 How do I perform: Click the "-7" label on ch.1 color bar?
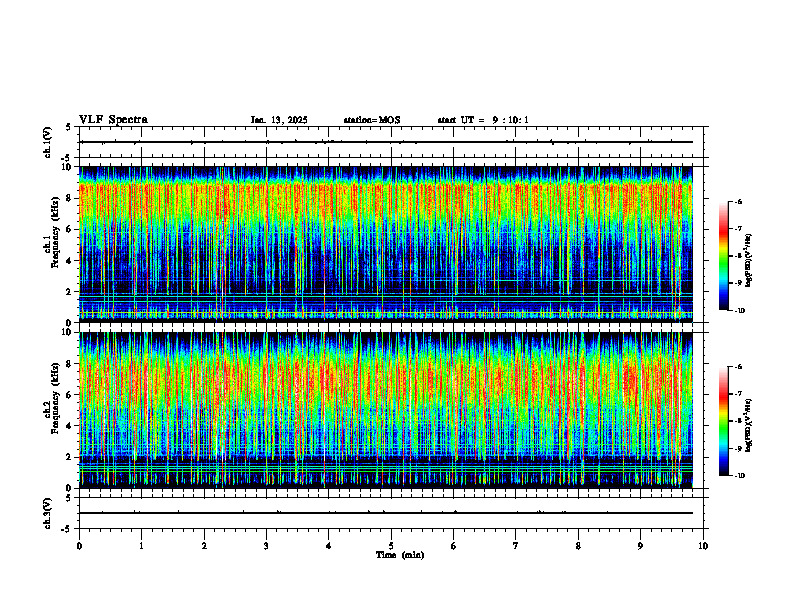point(738,229)
